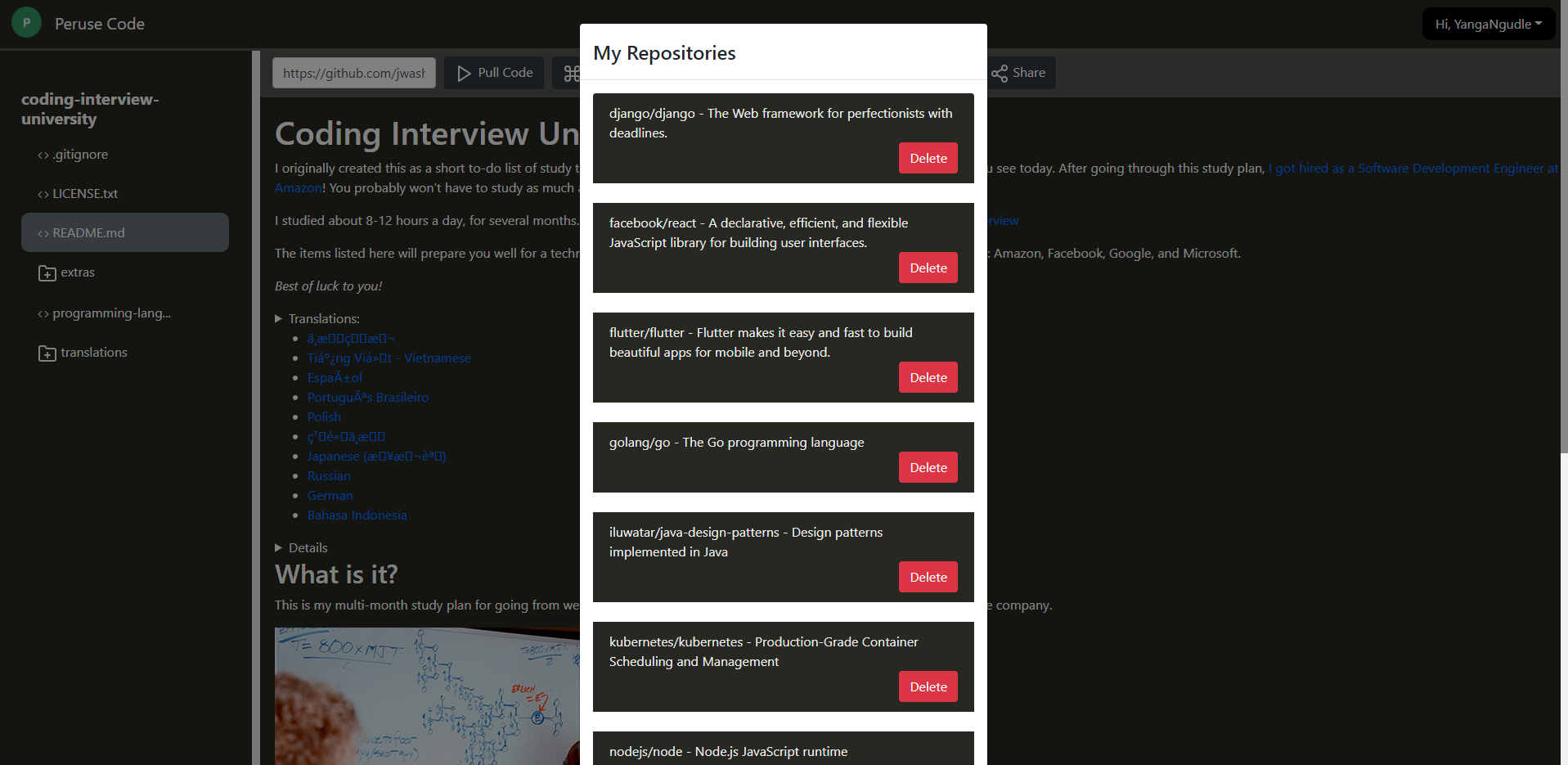
Task: Delete the flutter/flutter repository
Action: pos(928,377)
